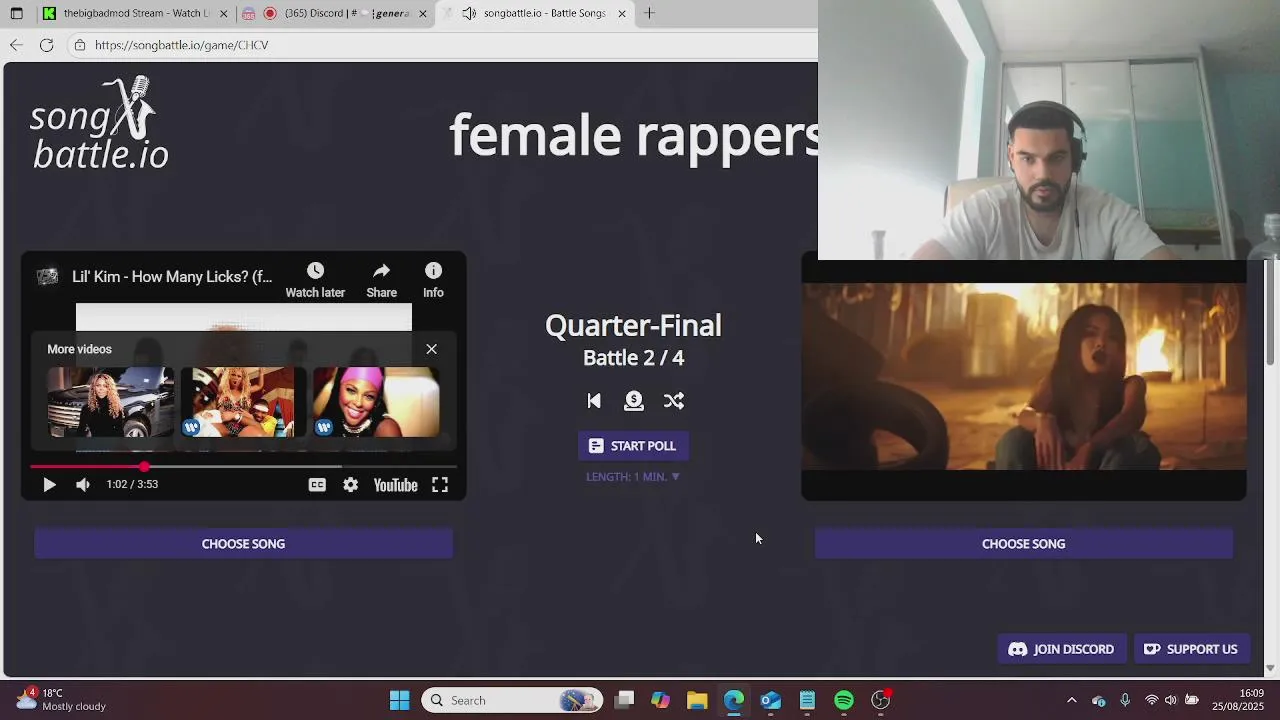
Task: Open the middle suggested video thumbnail
Action: (x=243, y=402)
